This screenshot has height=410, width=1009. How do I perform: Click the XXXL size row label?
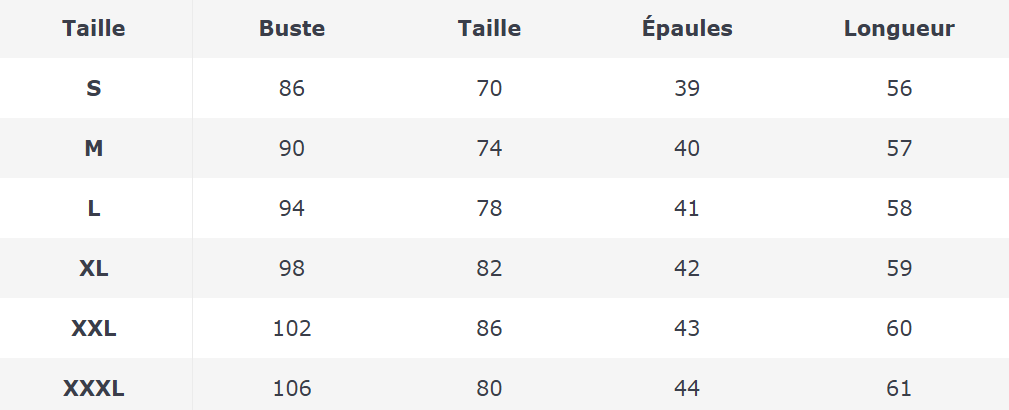(x=94, y=388)
